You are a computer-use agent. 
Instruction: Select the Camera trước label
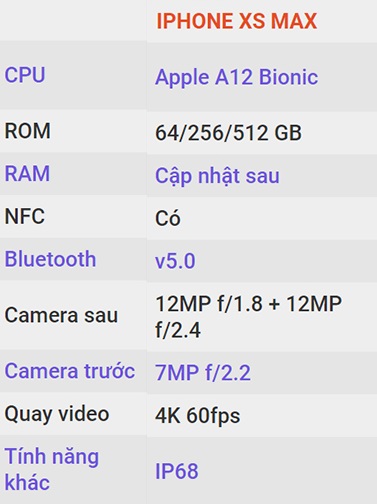[x=69, y=371]
